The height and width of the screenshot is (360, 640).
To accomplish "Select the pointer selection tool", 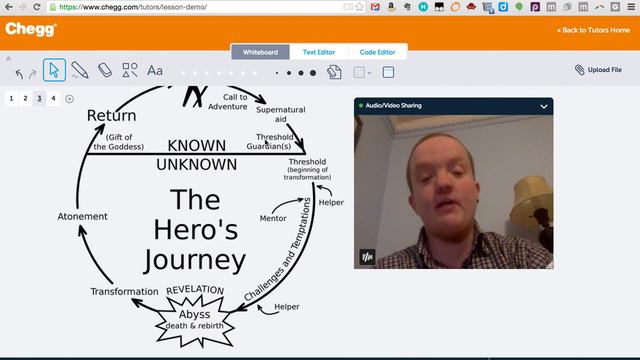I will pos(54,70).
